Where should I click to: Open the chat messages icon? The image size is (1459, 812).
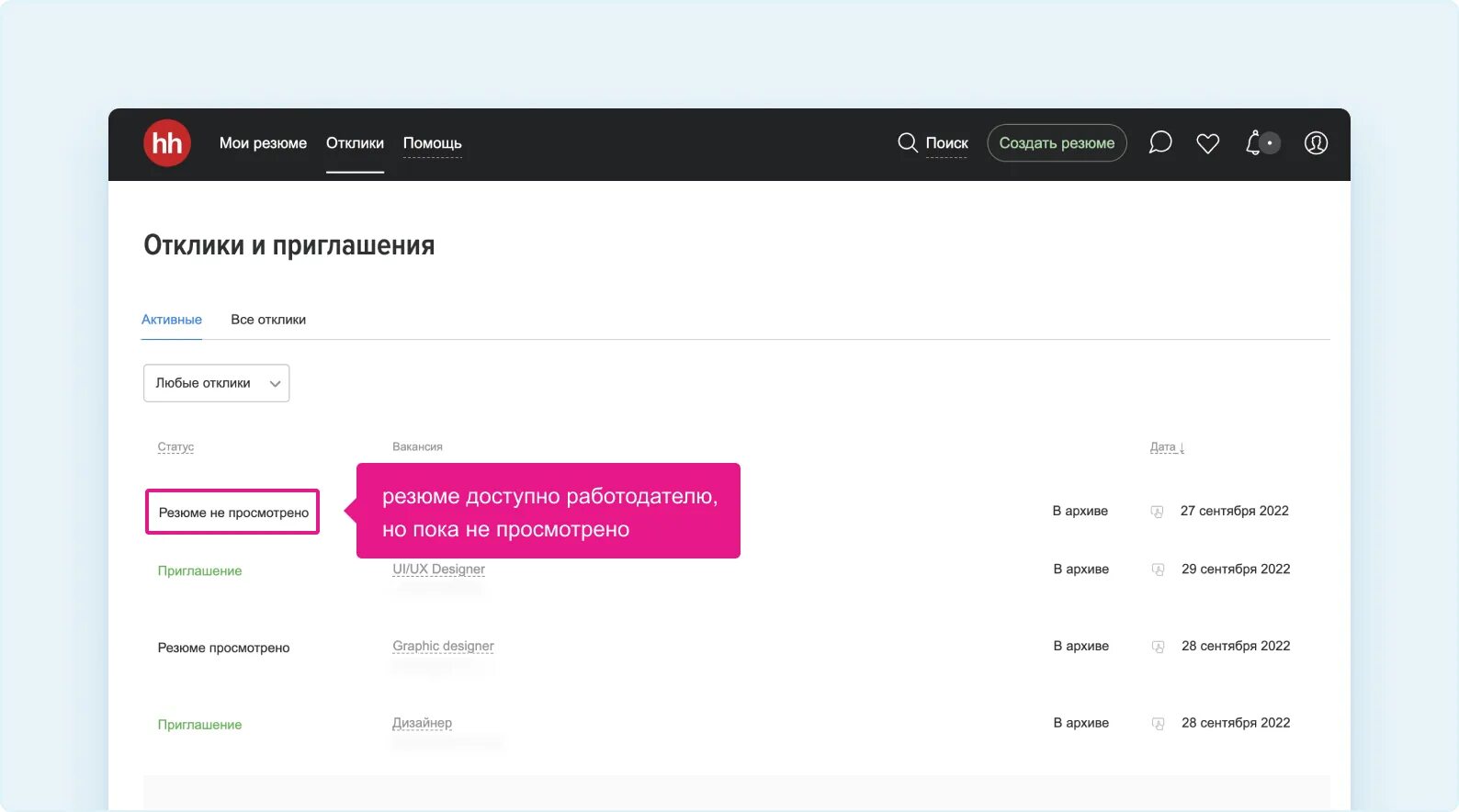[x=1160, y=142]
